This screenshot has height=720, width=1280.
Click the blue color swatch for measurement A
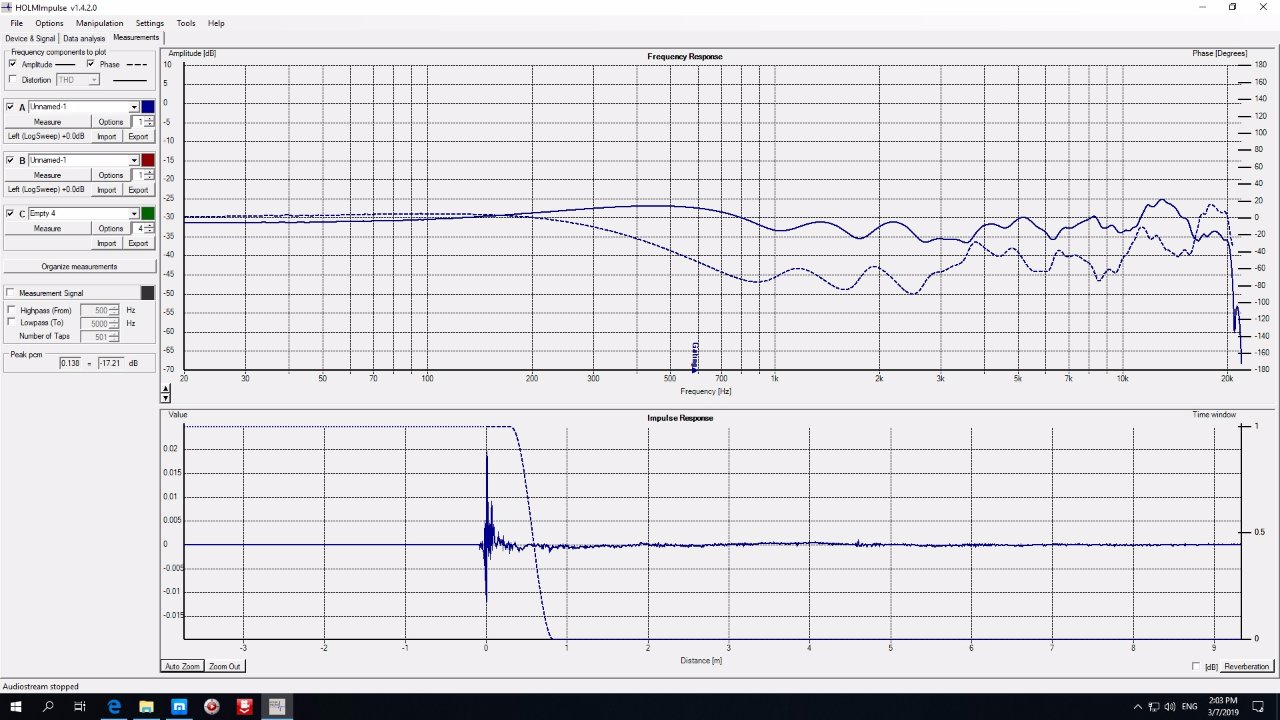click(x=148, y=107)
